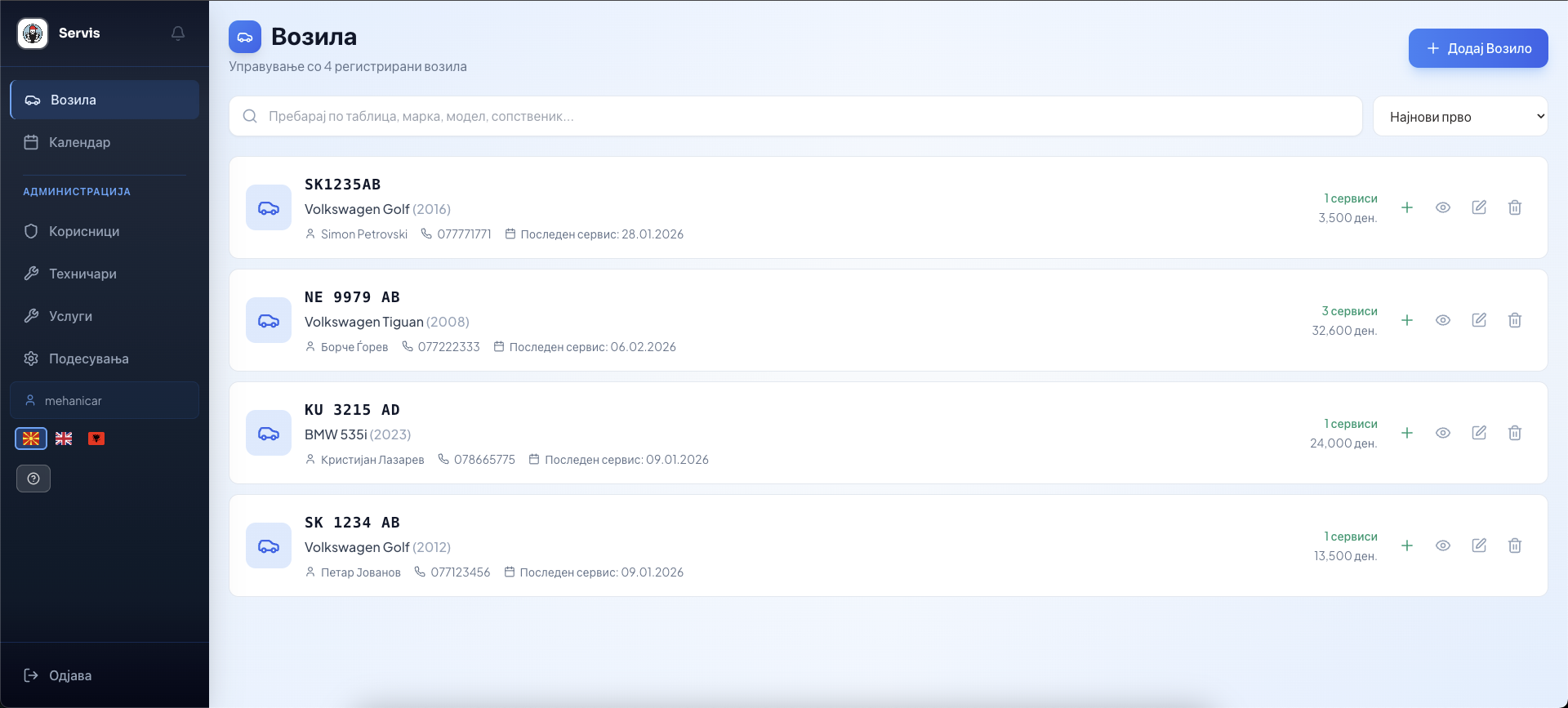Delete the KU 3215 AD vehicle
Image resolution: width=1568 pixels, height=708 pixels.
(x=1515, y=433)
